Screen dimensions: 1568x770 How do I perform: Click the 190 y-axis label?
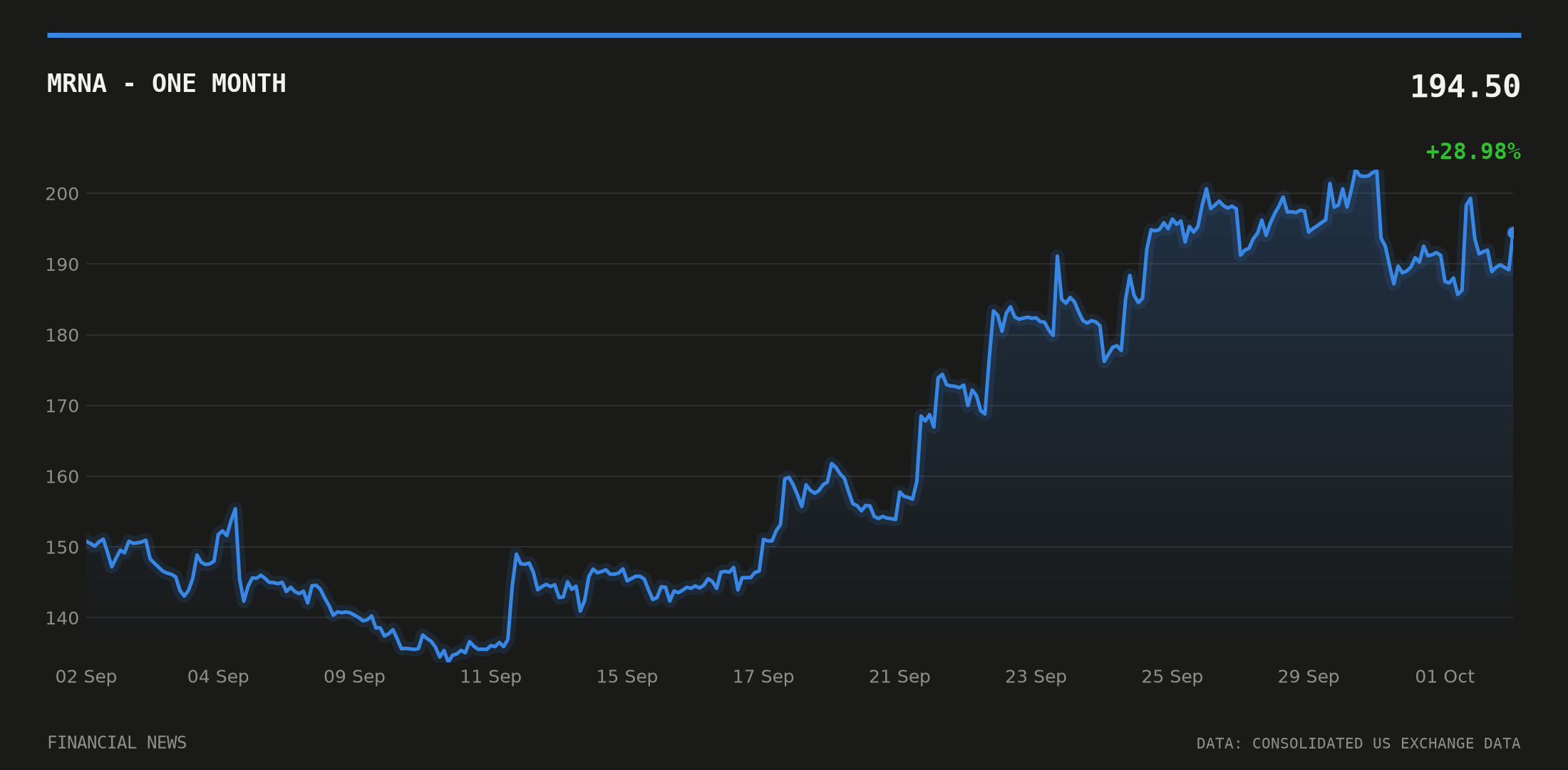[62, 265]
